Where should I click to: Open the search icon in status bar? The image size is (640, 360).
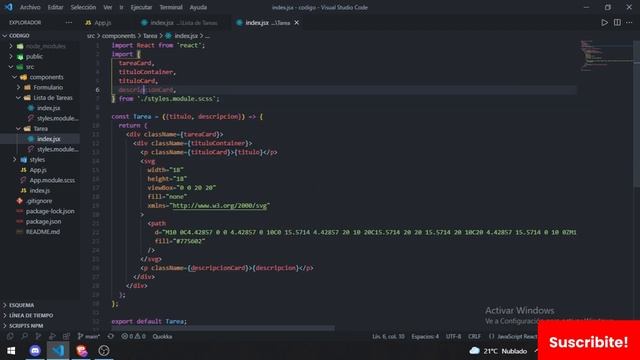coord(24,336)
